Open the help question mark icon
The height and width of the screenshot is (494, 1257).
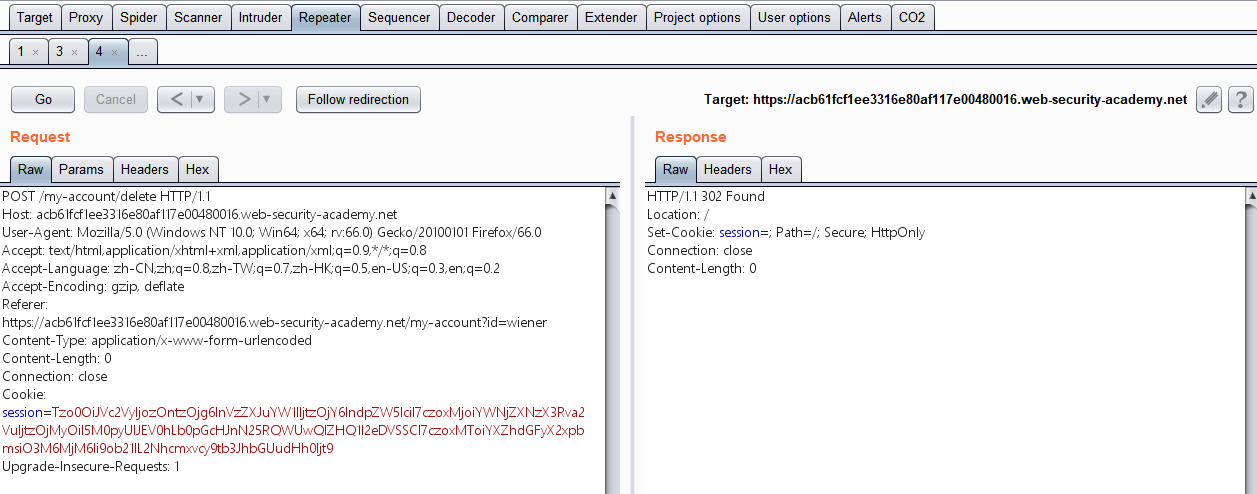[1241, 100]
